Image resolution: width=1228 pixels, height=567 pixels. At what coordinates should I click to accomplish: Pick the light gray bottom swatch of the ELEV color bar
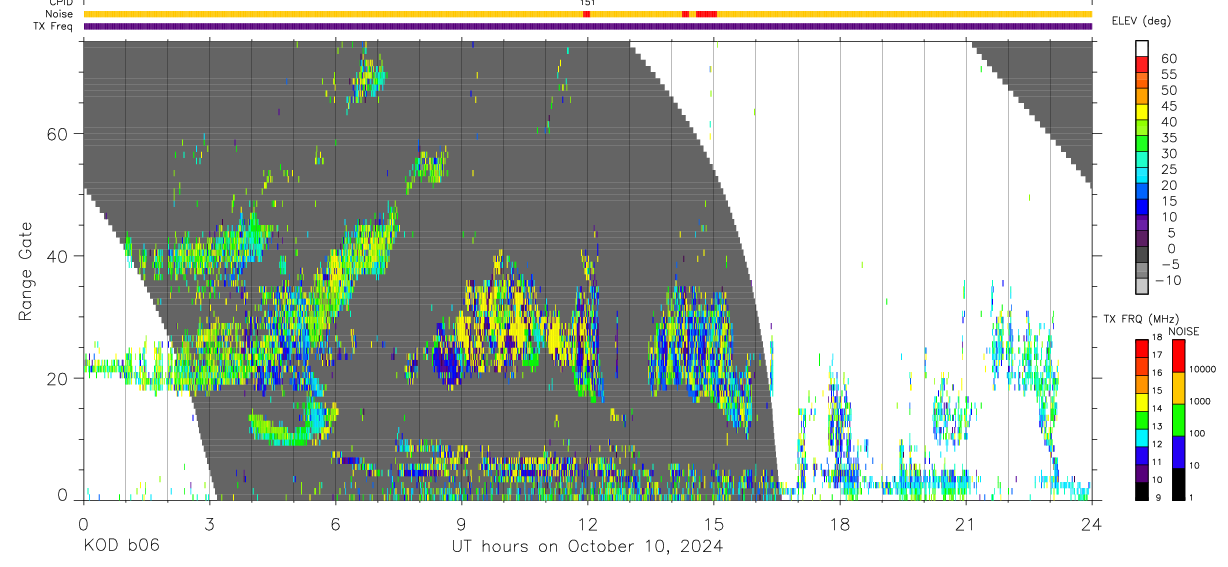[x=1142, y=286]
